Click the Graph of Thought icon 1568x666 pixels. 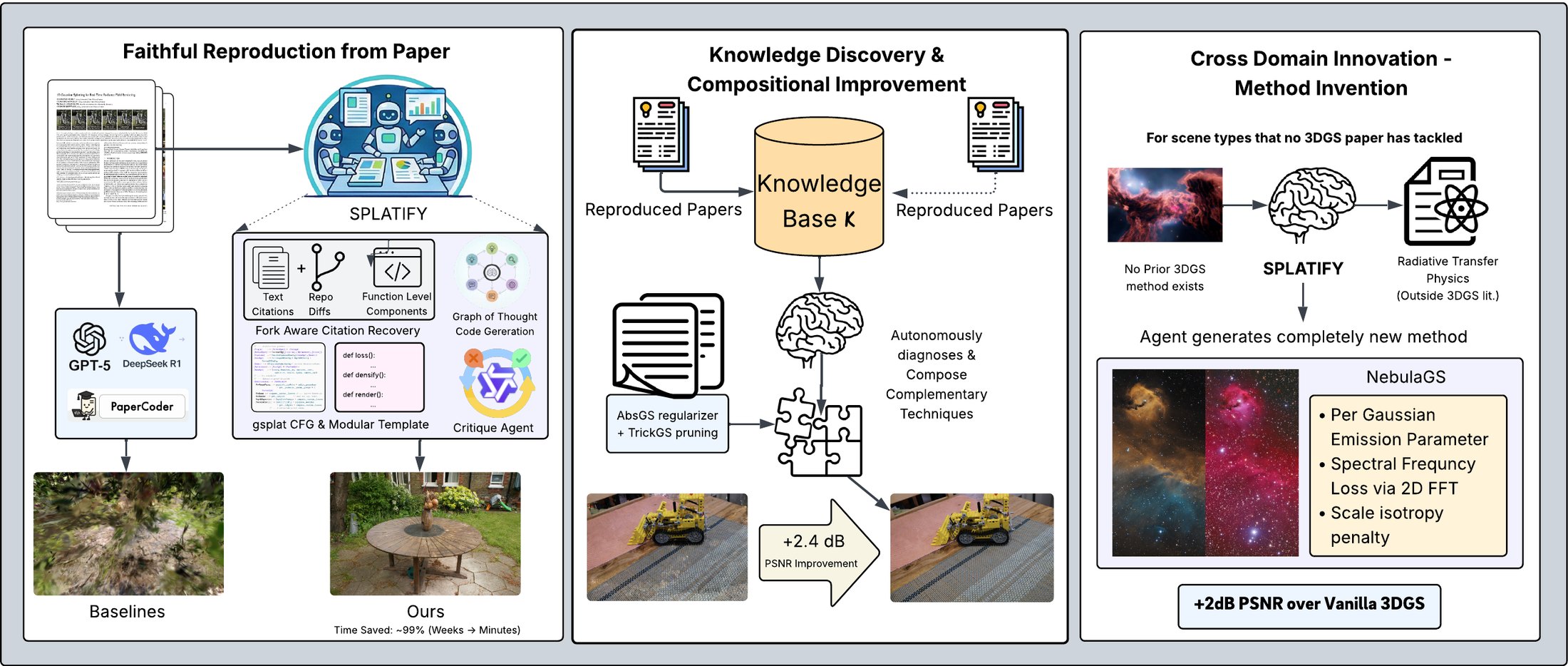pyautogui.click(x=492, y=273)
